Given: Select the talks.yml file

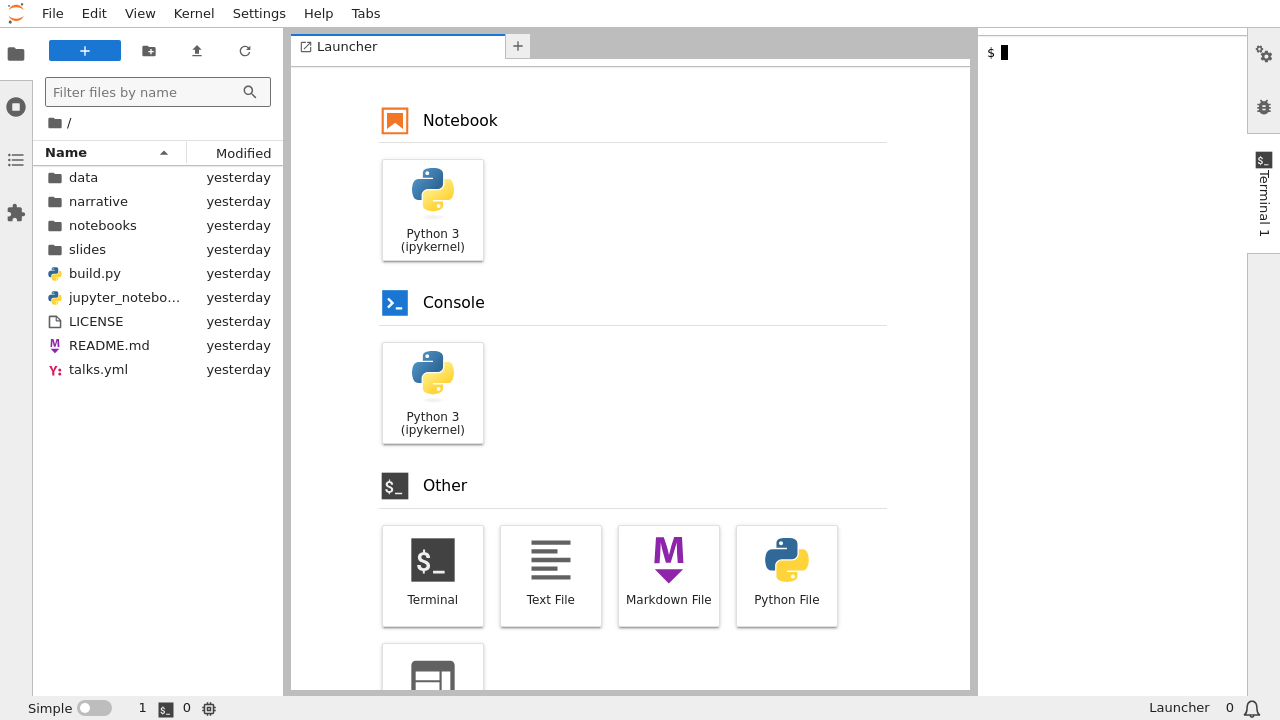Looking at the screenshot, I should click(158, 370).
